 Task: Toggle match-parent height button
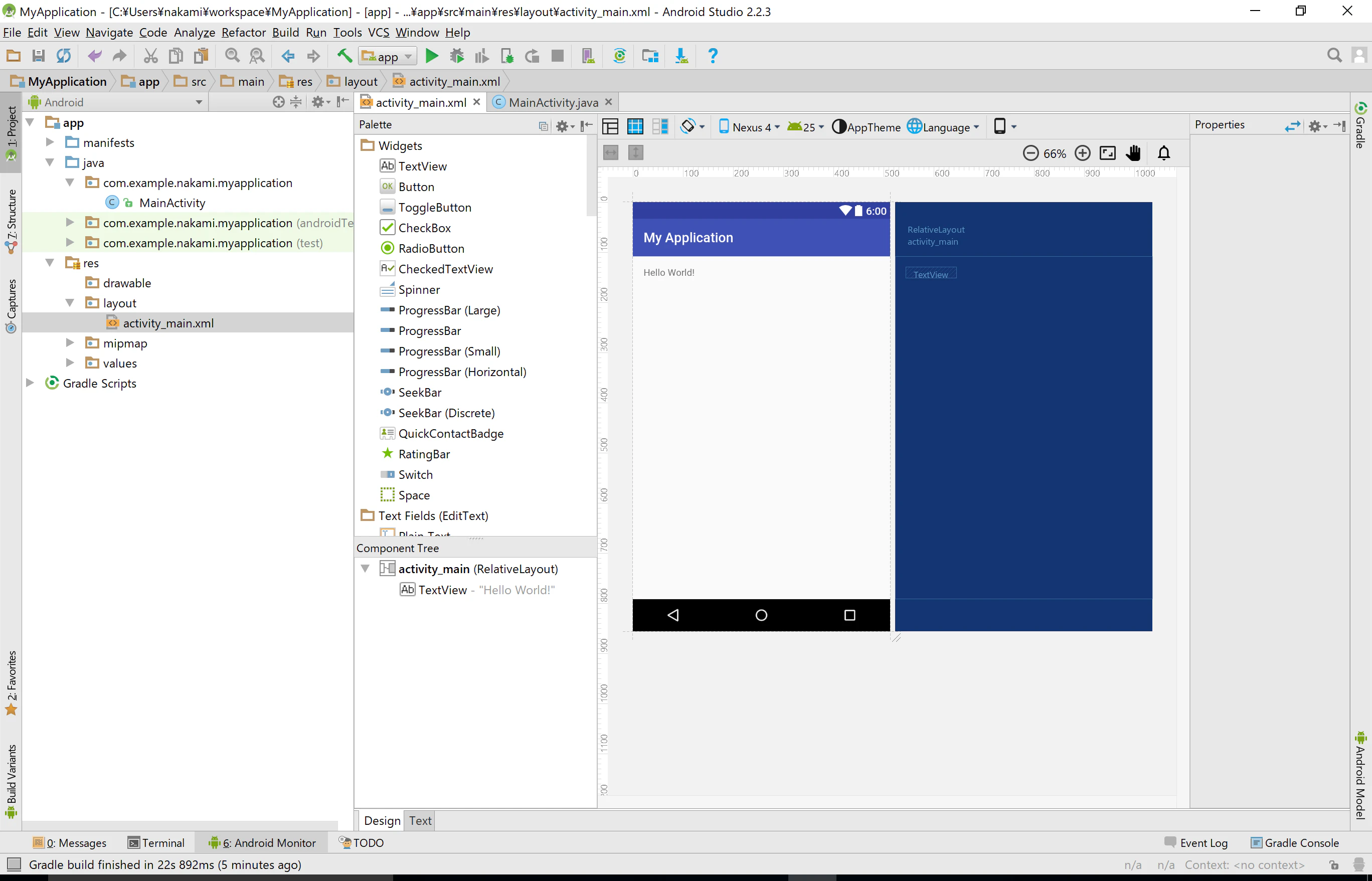click(636, 153)
